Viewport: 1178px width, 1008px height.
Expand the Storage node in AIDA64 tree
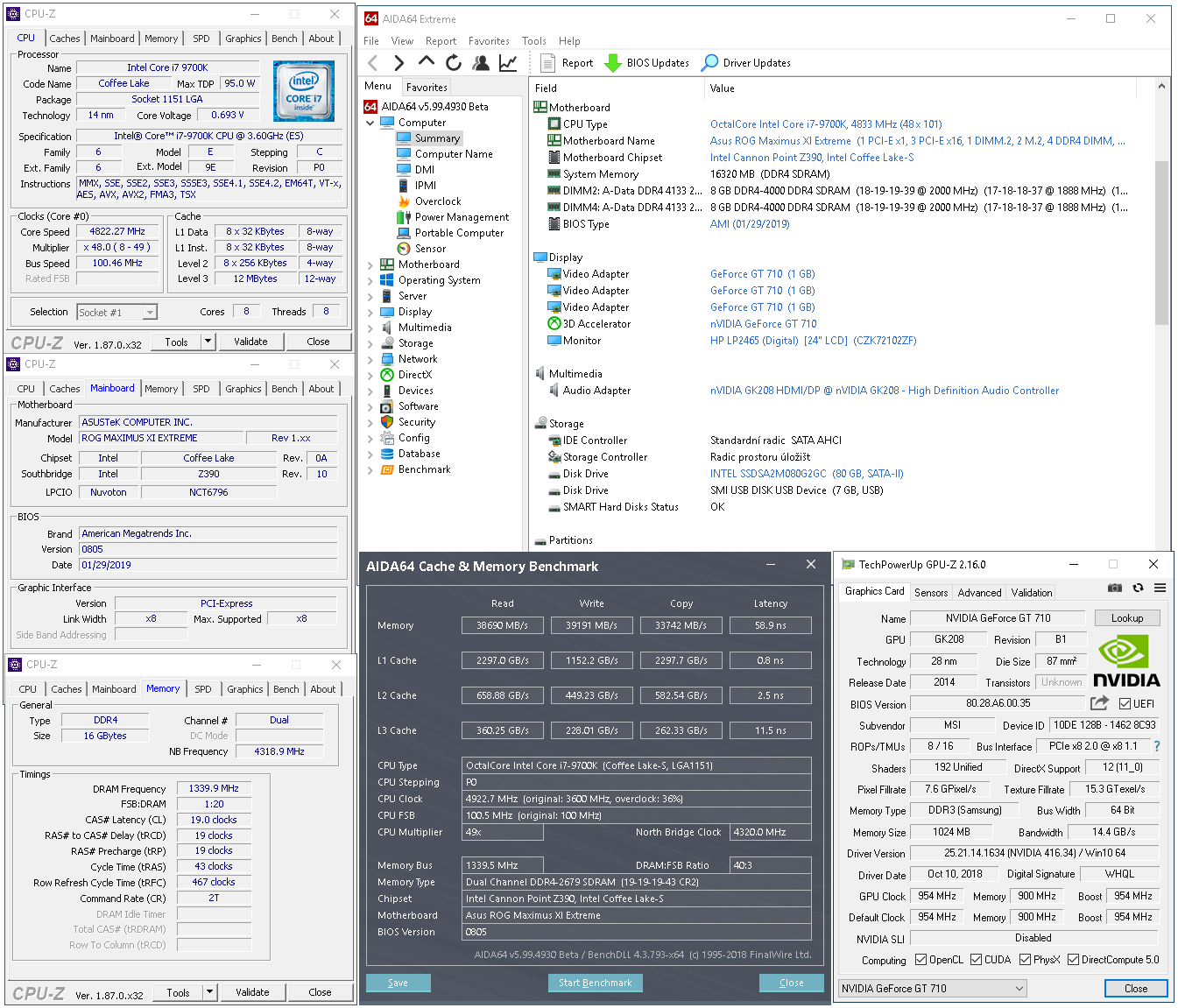pos(370,343)
